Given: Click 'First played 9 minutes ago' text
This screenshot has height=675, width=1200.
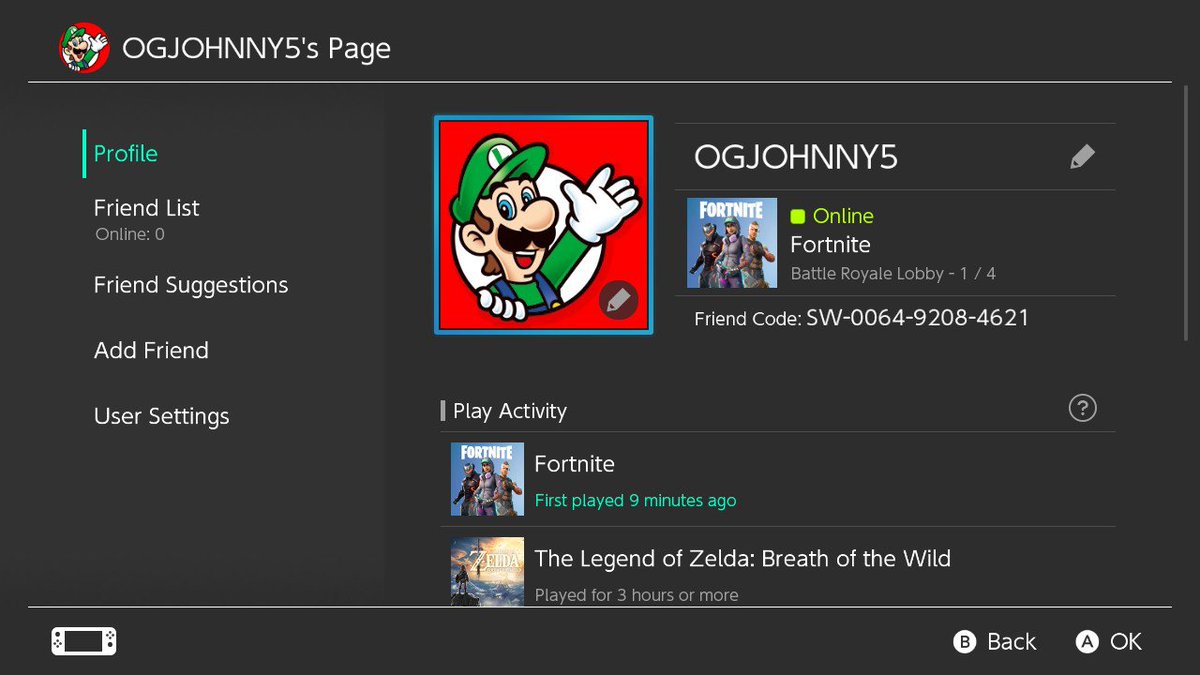Looking at the screenshot, I should [x=635, y=501].
